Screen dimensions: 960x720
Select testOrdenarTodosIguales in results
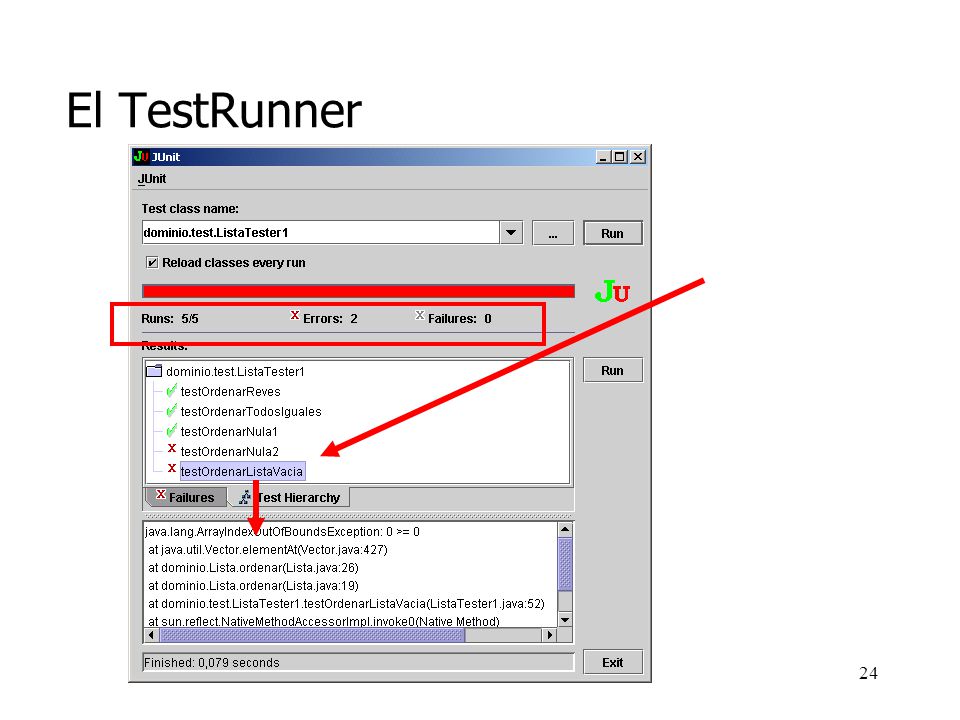pyautogui.click(x=251, y=412)
